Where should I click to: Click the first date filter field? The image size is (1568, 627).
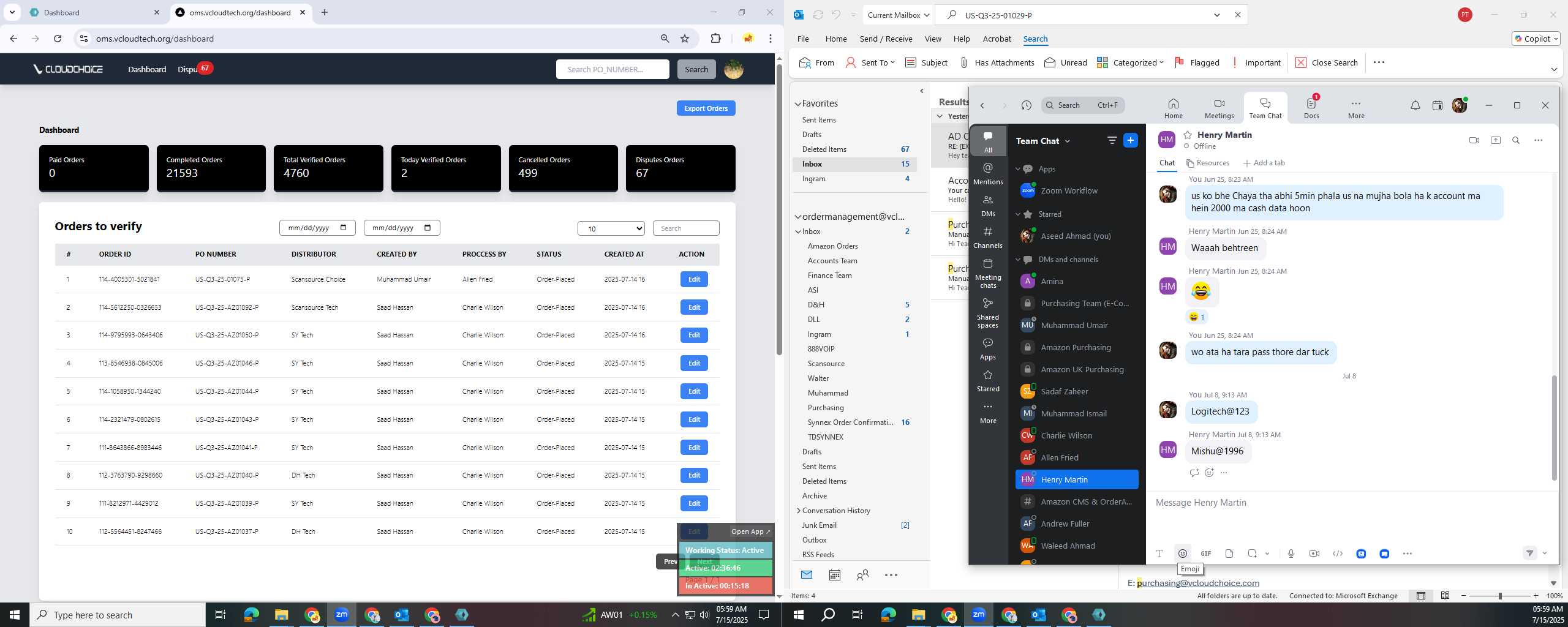click(317, 228)
